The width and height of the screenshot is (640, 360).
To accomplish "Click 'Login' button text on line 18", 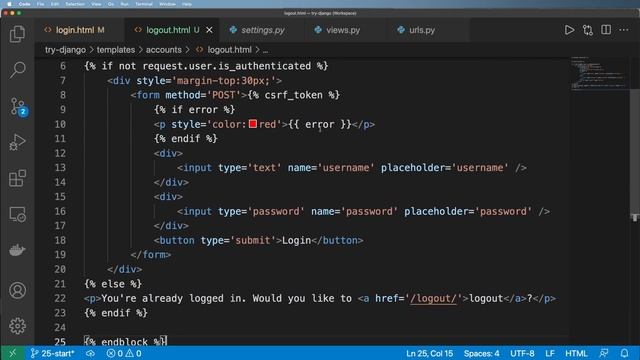I will pos(296,240).
